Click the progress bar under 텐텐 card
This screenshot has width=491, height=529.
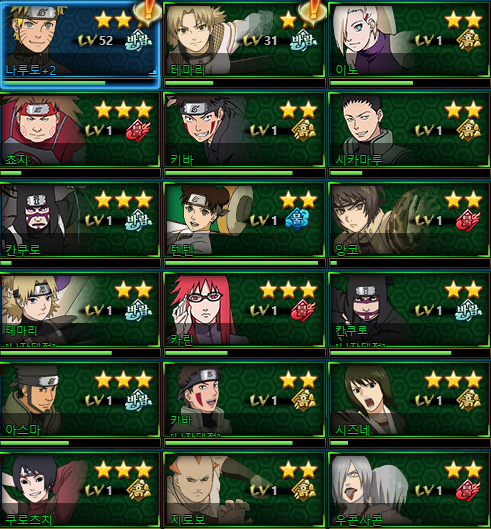[245, 263]
